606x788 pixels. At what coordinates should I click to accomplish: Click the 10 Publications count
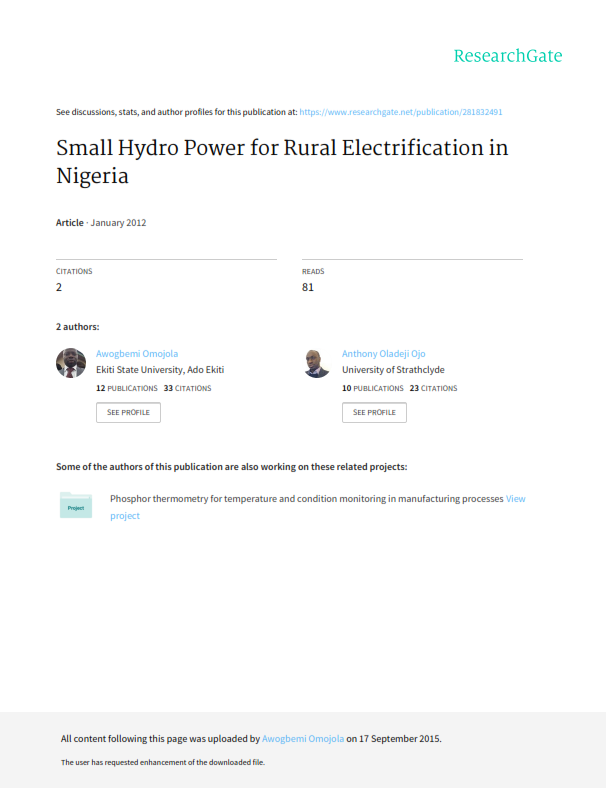(373, 388)
